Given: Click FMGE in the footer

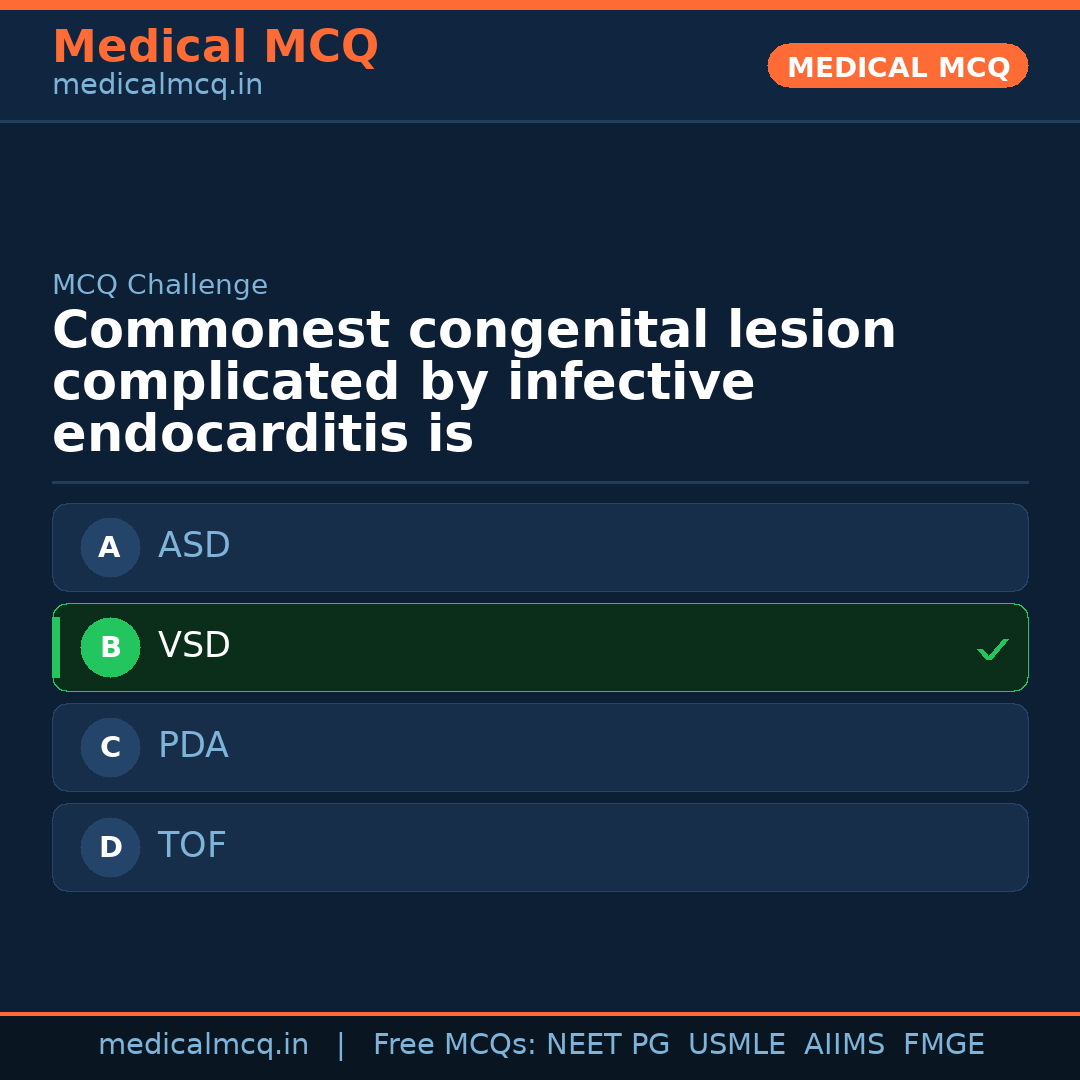Looking at the screenshot, I should point(943,1045).
